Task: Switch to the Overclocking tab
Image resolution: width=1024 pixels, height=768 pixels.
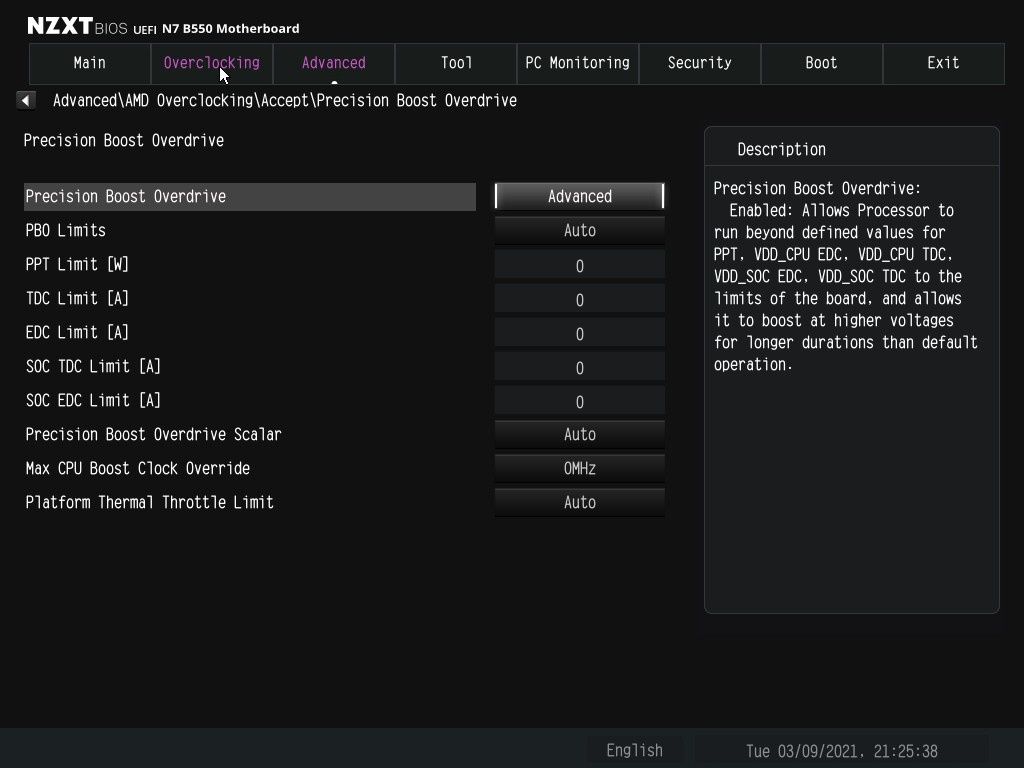Action: [x=212, y=63]
